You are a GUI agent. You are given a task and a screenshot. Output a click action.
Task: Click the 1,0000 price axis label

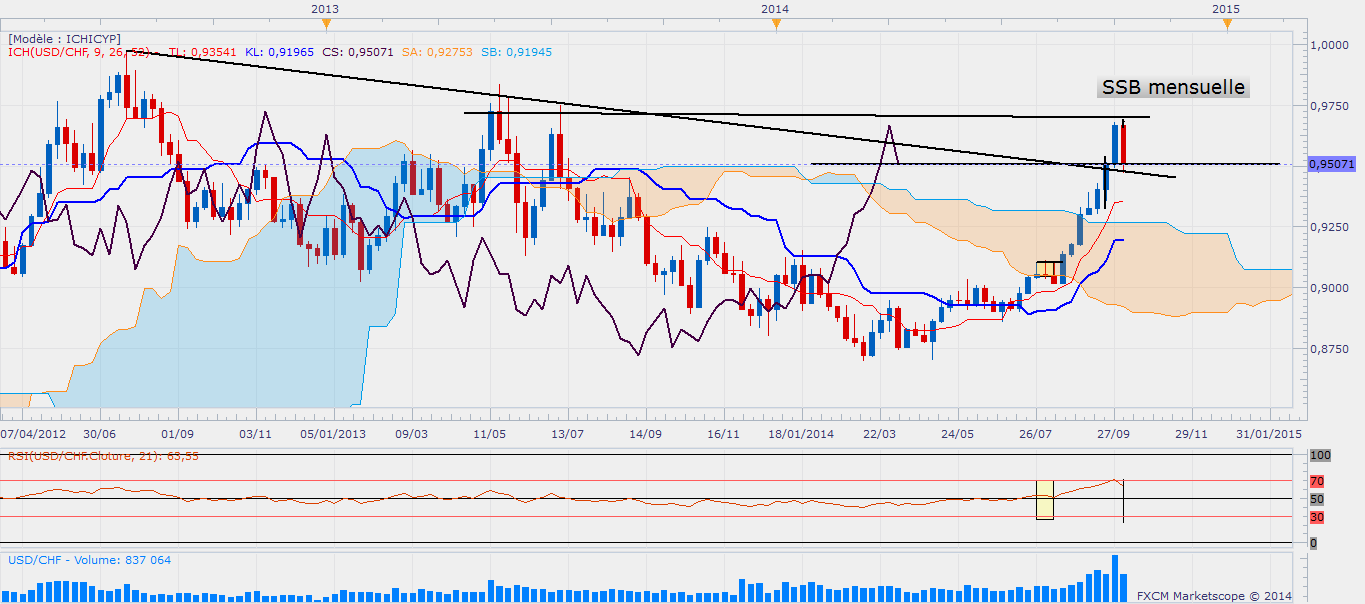[x=1332, y=45]
